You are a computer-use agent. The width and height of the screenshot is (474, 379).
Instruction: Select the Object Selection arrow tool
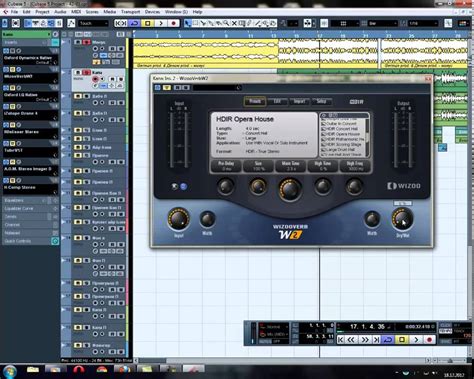coord(188,23)
